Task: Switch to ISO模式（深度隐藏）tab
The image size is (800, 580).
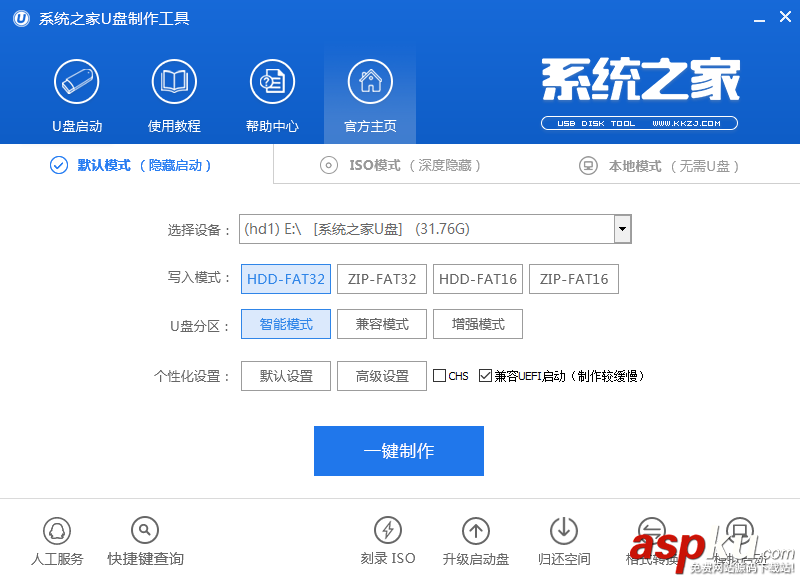Action: point(401,165)
